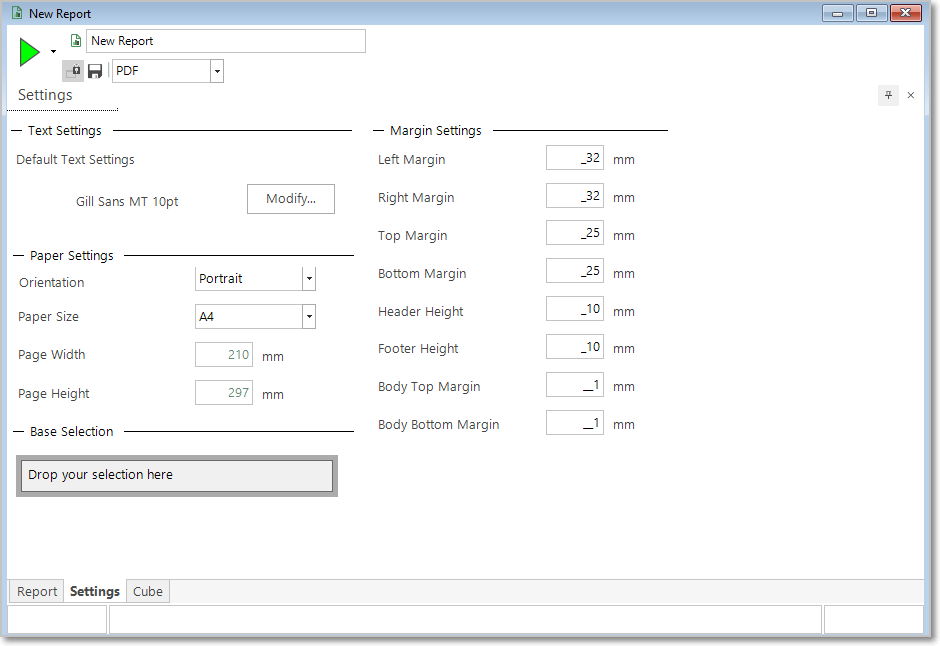Click the Page Height field
Viewport: 940px width, 646px height.
tap(224, 393)
